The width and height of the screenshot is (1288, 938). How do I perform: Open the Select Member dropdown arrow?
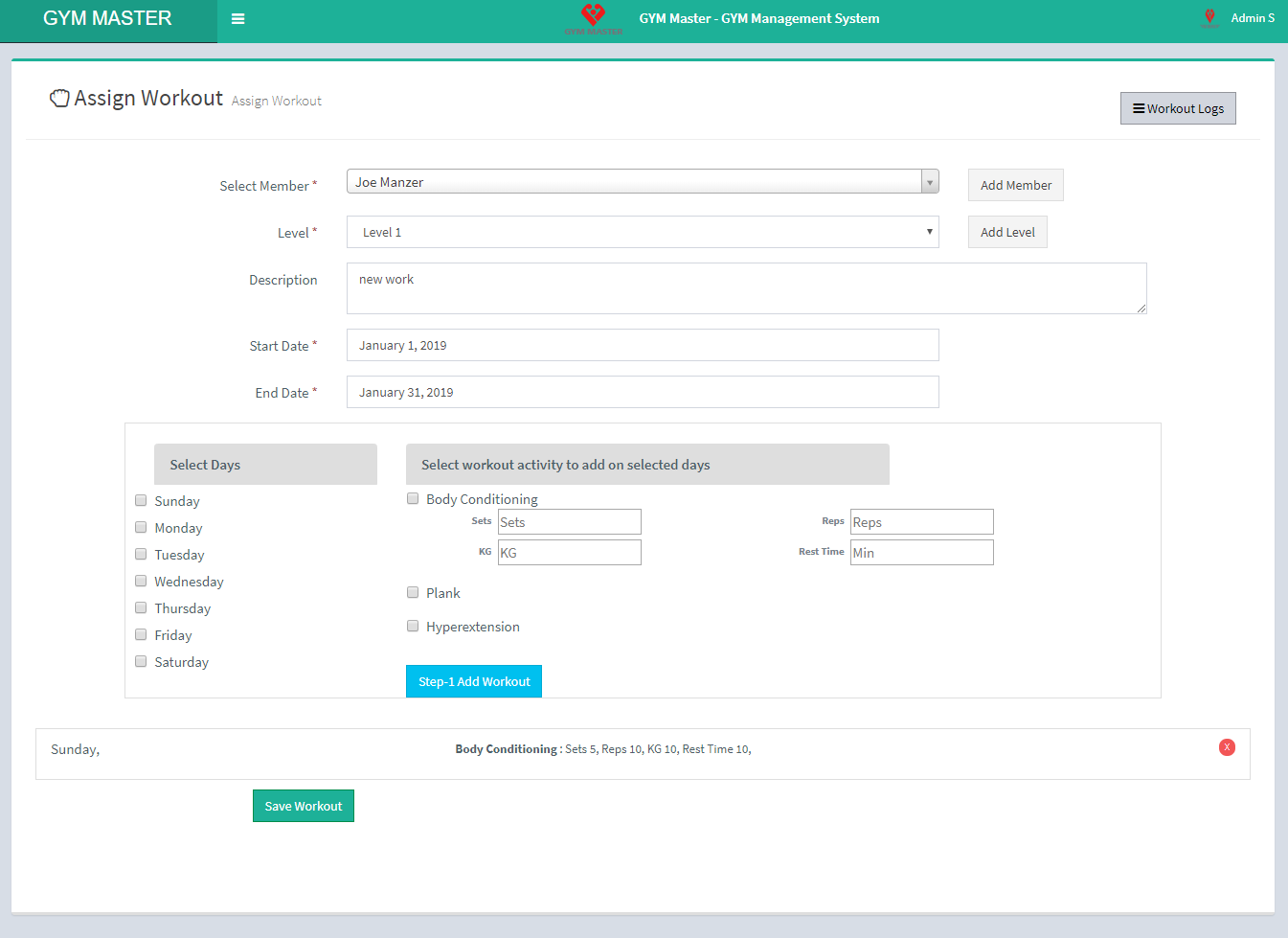(x=929, y=182)
